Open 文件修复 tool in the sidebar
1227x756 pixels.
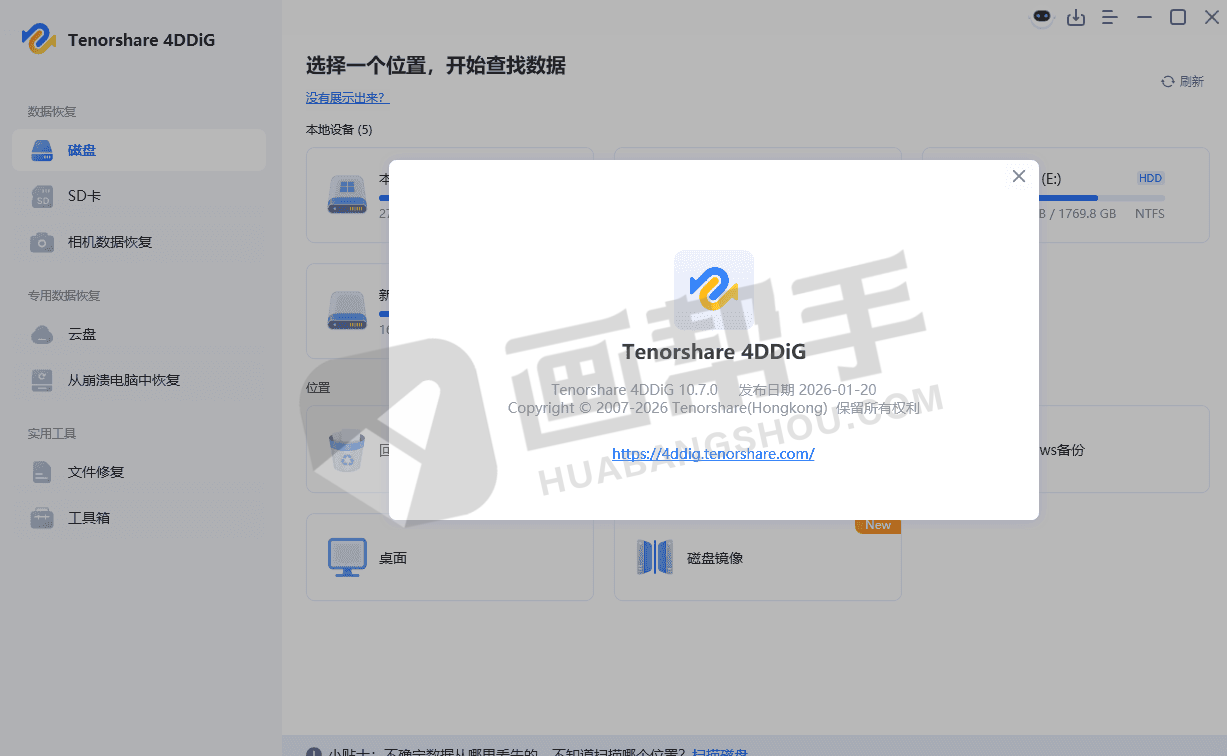pos(139,472)
